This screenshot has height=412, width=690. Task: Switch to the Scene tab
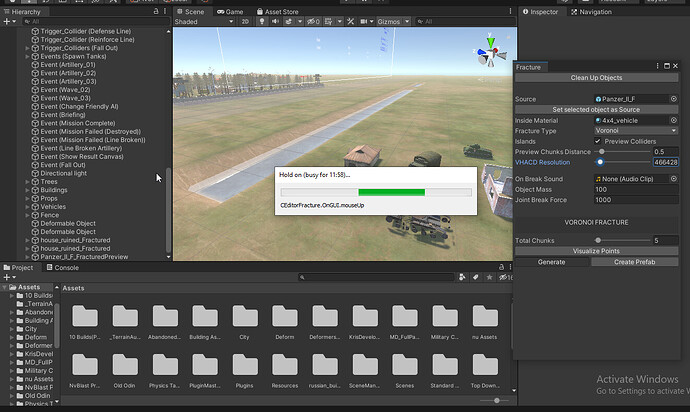pos(191,12)
